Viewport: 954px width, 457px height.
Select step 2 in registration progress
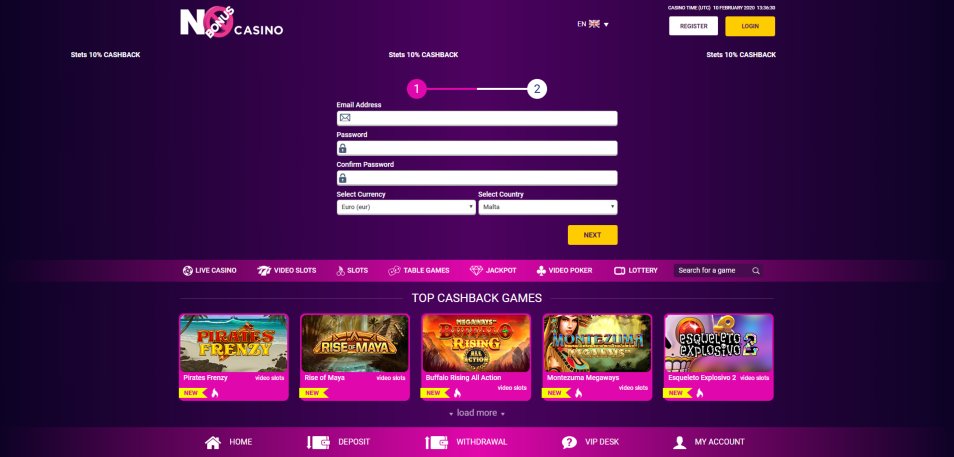[x=537, y=89]
